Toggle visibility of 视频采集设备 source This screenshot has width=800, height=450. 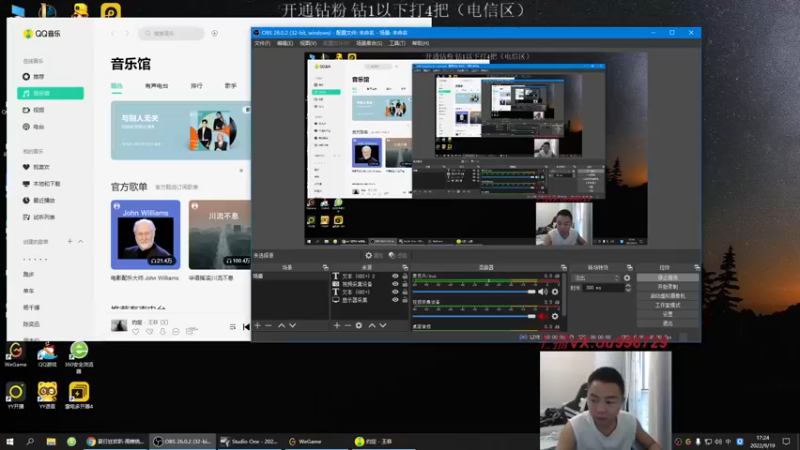coord(395,284)
